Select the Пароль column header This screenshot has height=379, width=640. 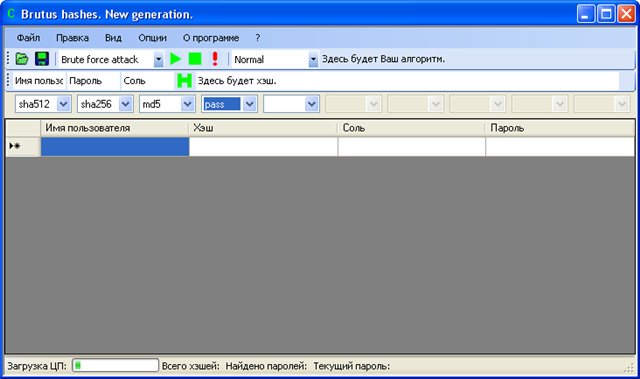coord(560,128)
